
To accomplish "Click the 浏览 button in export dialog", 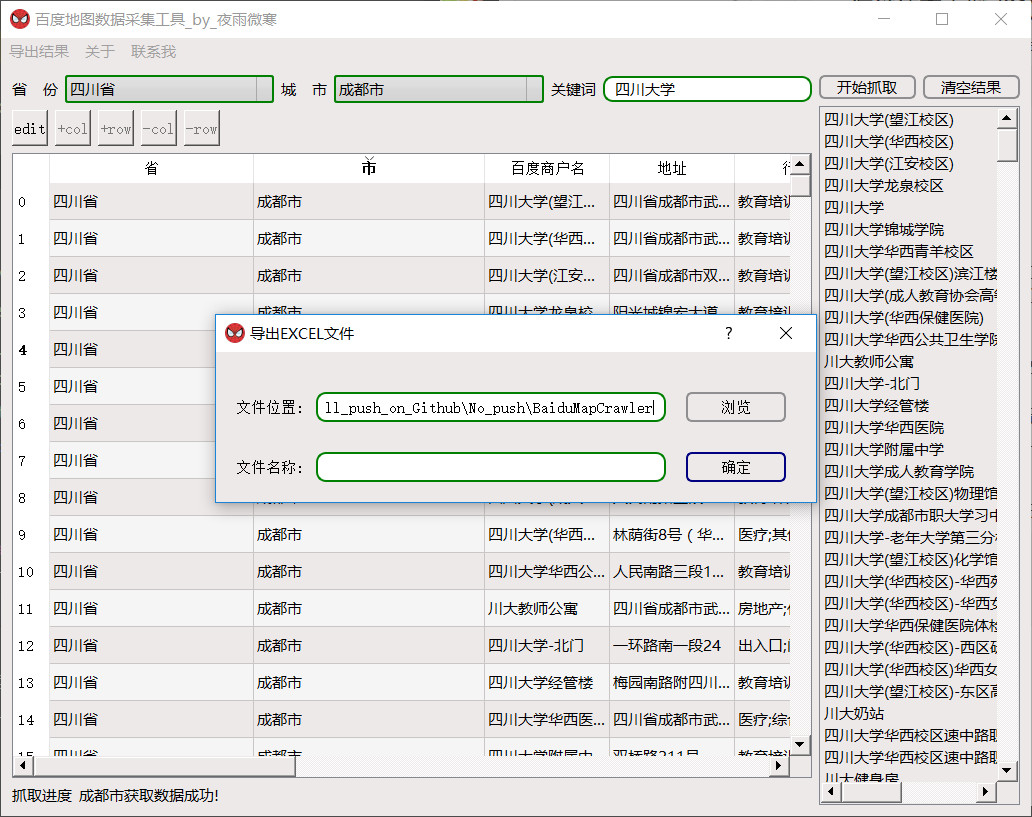I will [736, 408].
